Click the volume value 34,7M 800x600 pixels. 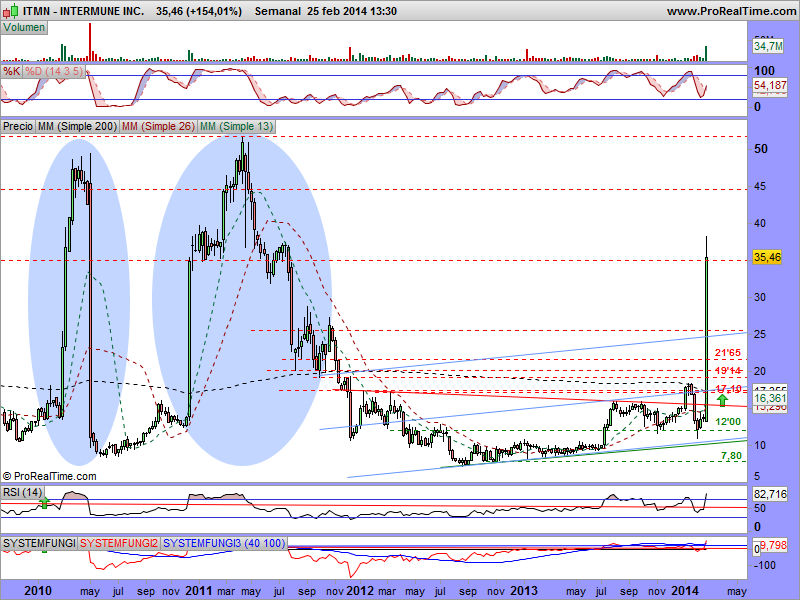click(768, 46)
